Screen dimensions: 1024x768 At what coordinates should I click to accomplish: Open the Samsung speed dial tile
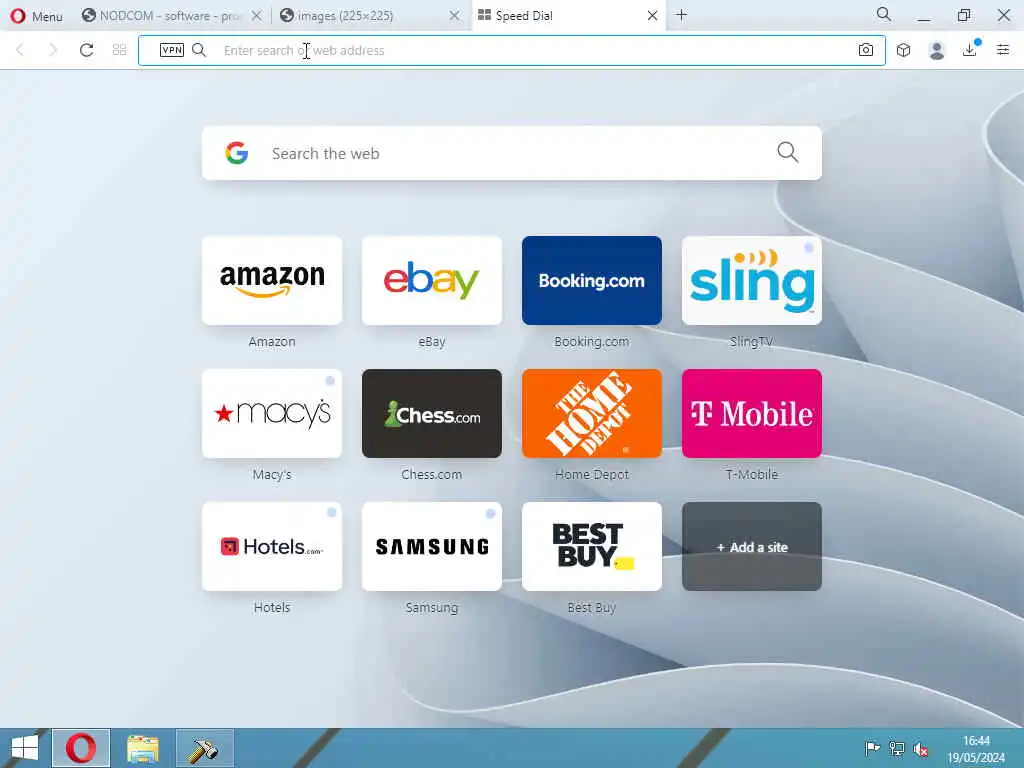tap(432, 547)
